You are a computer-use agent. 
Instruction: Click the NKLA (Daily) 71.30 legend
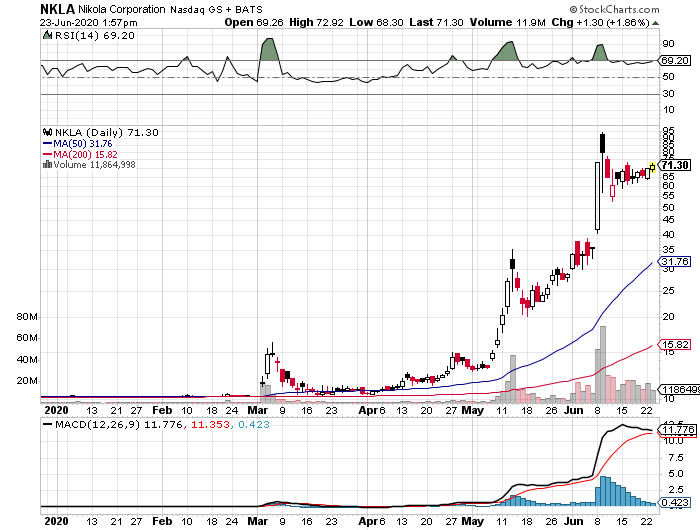point(107,133)
